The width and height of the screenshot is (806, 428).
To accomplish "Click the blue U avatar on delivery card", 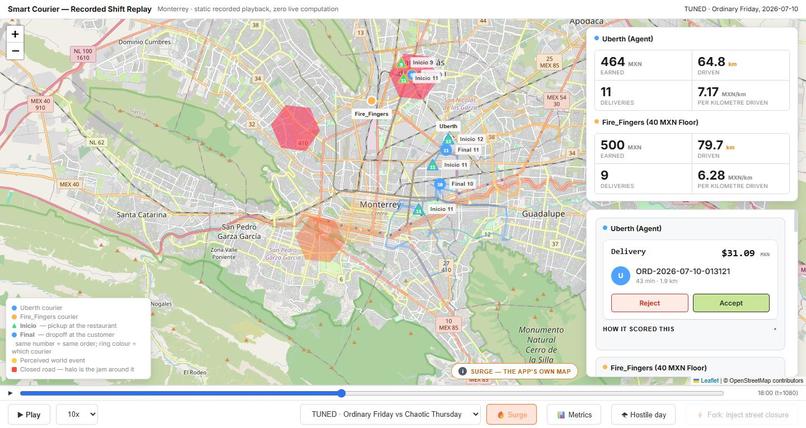I will (x=620, y=275).
